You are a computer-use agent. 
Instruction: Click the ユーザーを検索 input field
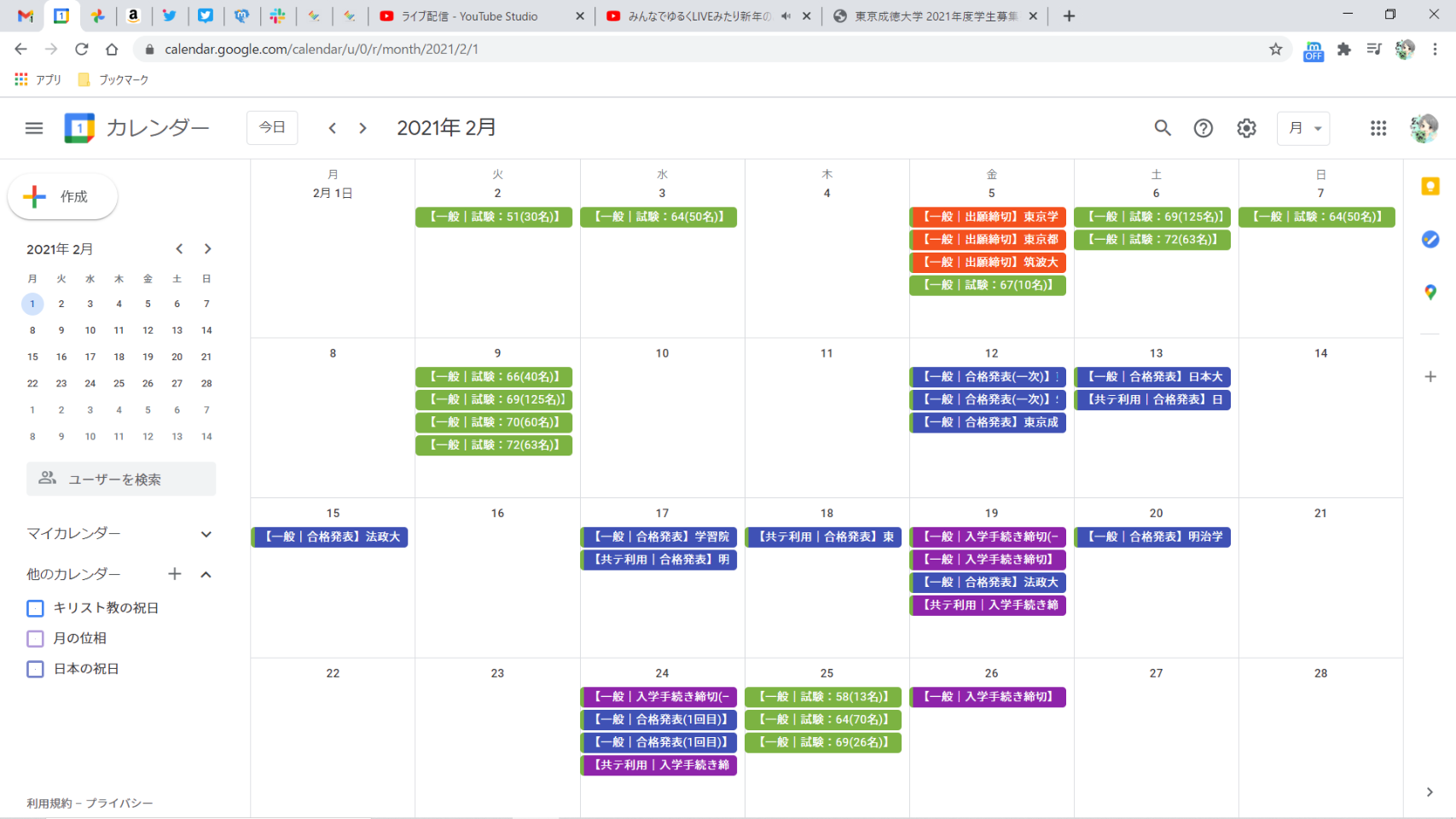121,479
